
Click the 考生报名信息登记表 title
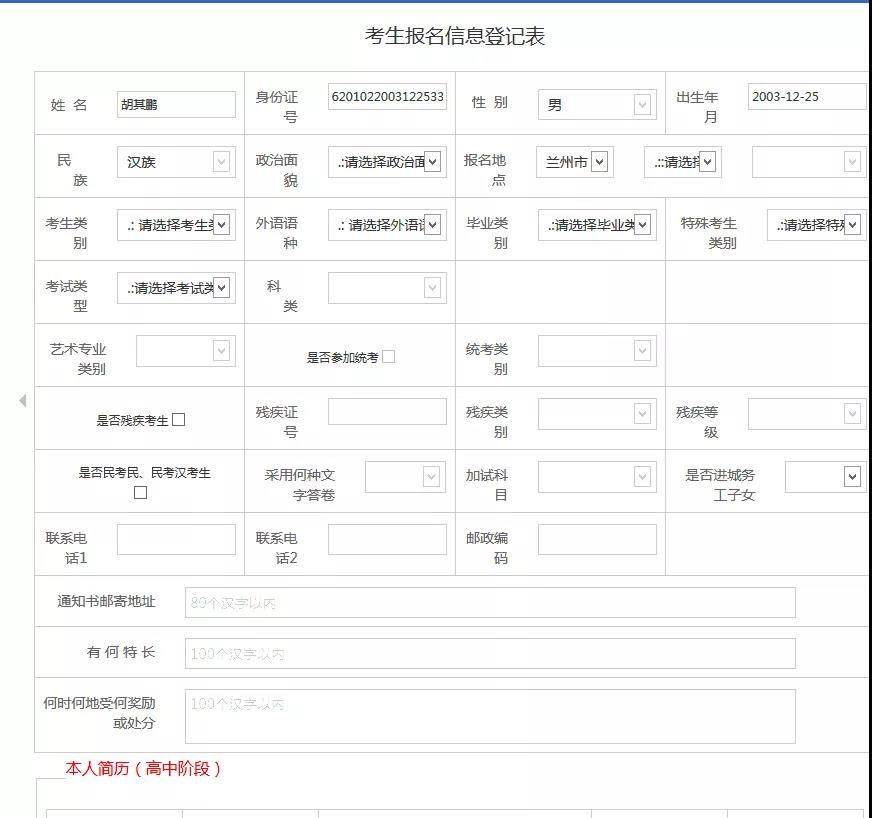coord(455,36)
